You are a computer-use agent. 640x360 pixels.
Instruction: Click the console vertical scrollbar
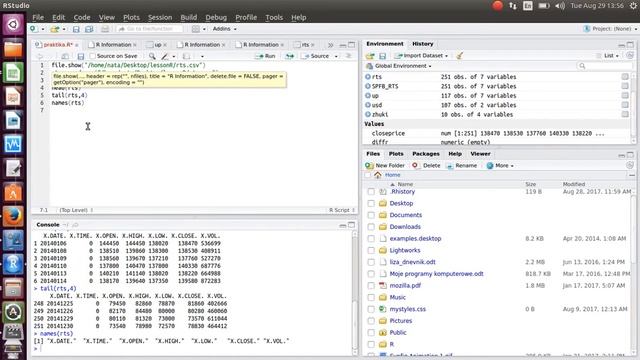click(354, 292)
